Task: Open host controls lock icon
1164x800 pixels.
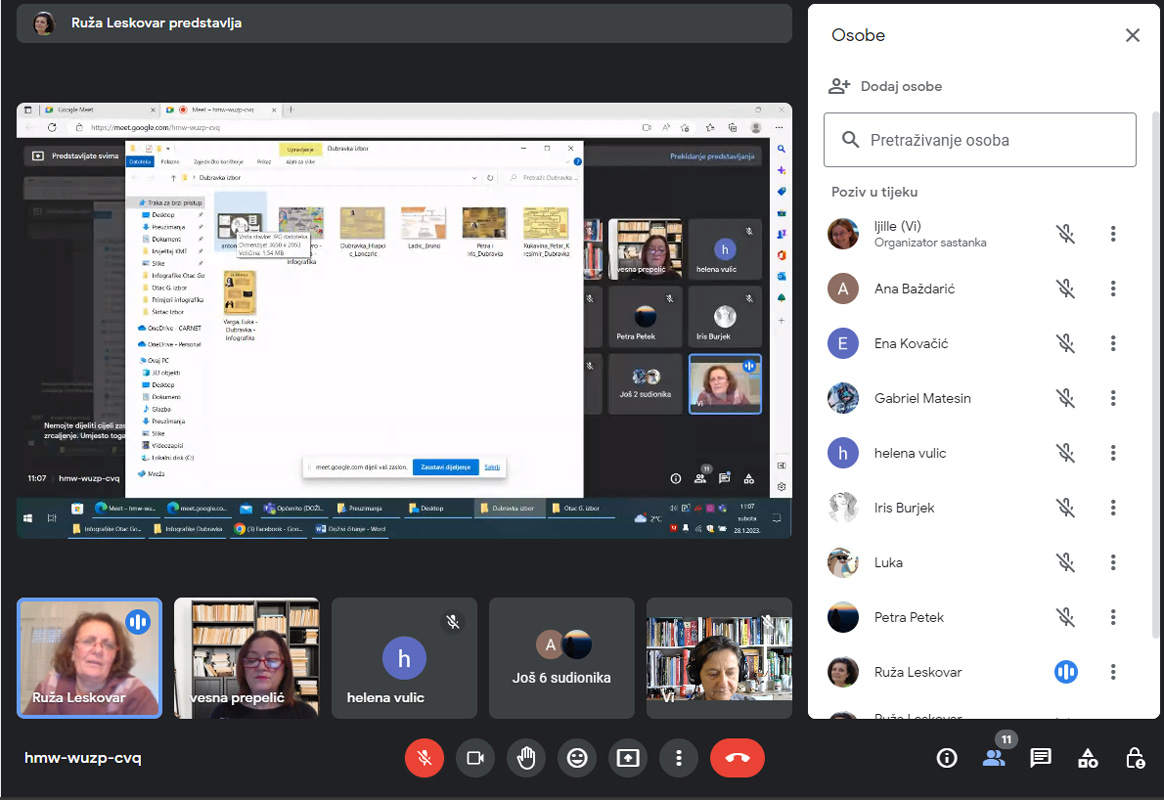Action: (x=1135, y=758)
